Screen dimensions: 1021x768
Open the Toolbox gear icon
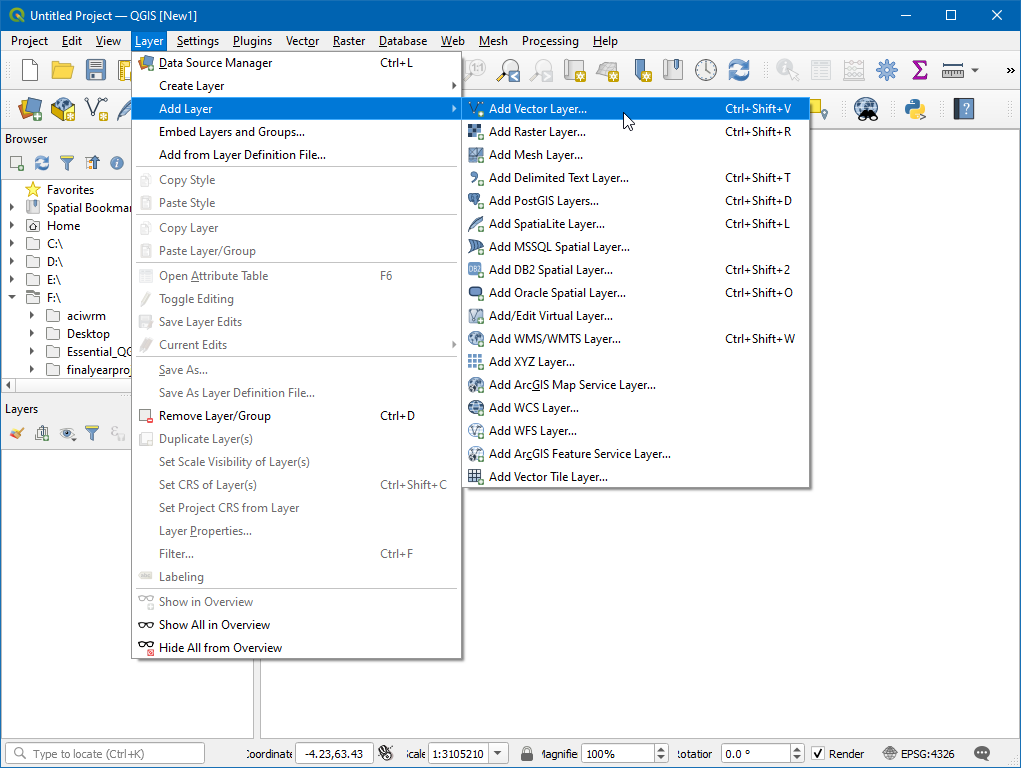coord(886,70)
